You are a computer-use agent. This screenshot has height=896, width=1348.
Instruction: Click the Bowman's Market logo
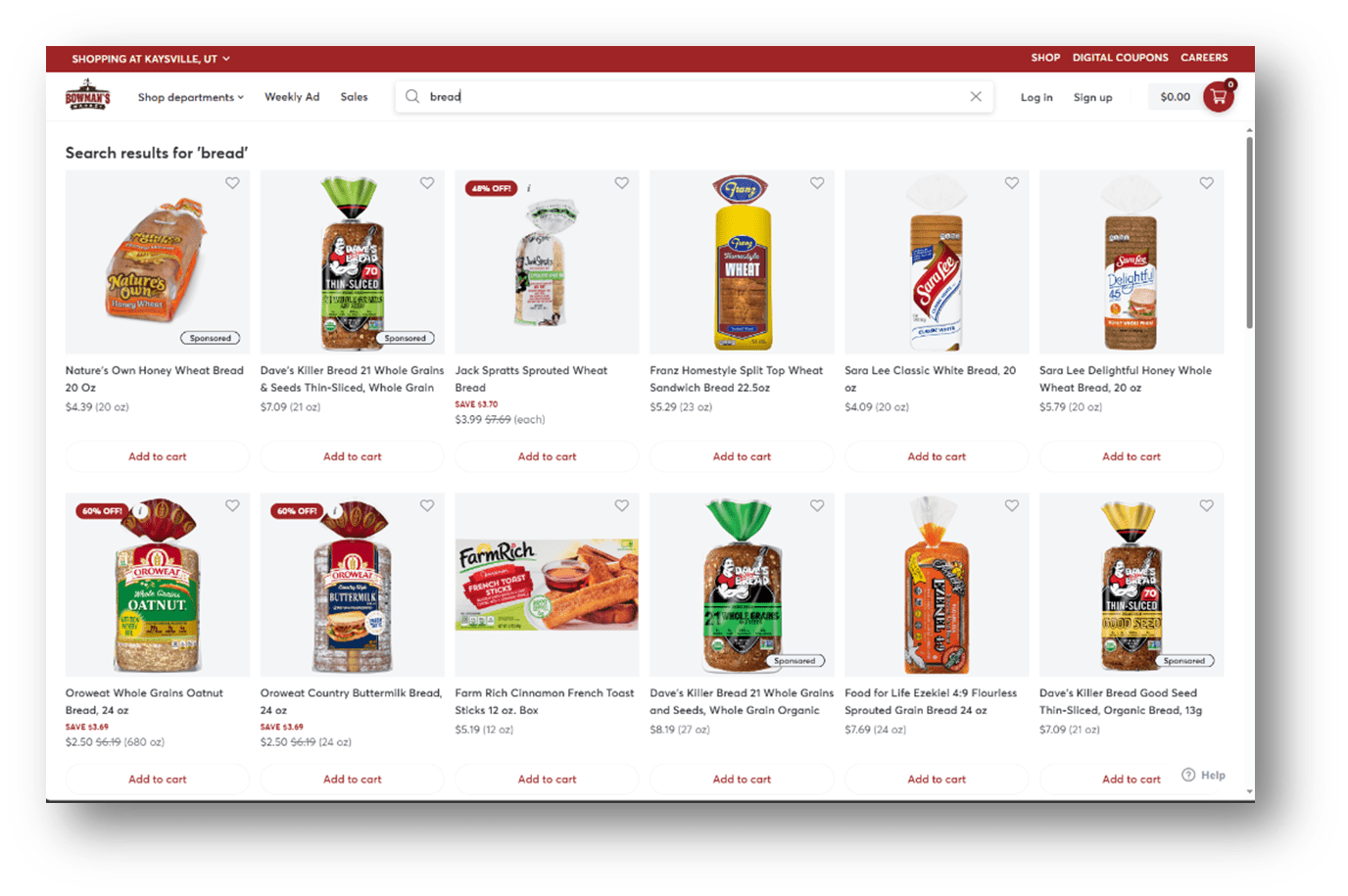[x=88, y=95]
